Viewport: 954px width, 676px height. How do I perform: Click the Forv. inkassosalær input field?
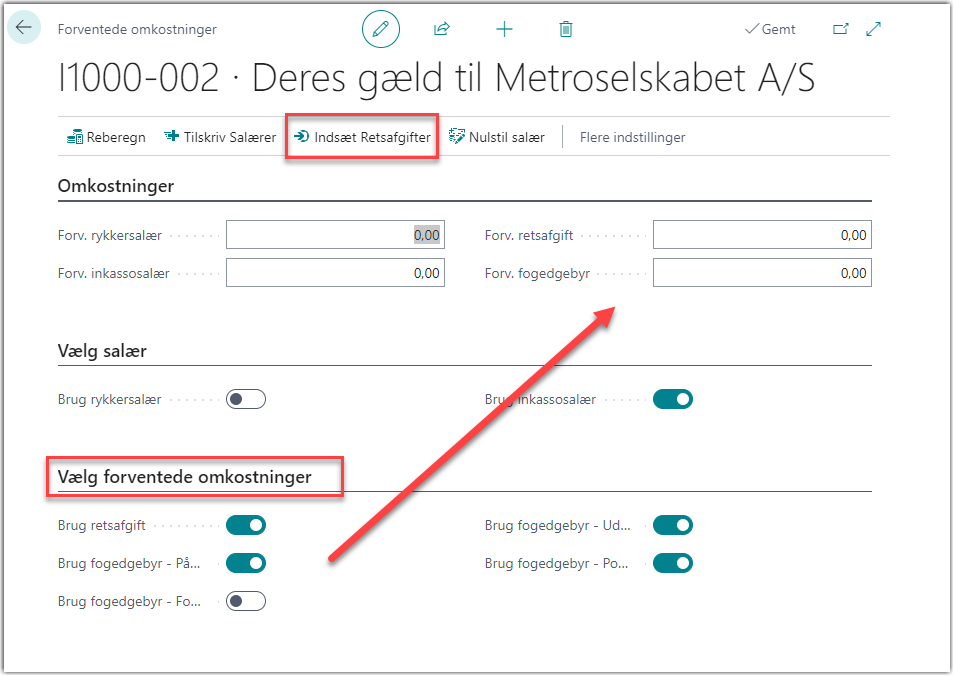coord(335,273)
